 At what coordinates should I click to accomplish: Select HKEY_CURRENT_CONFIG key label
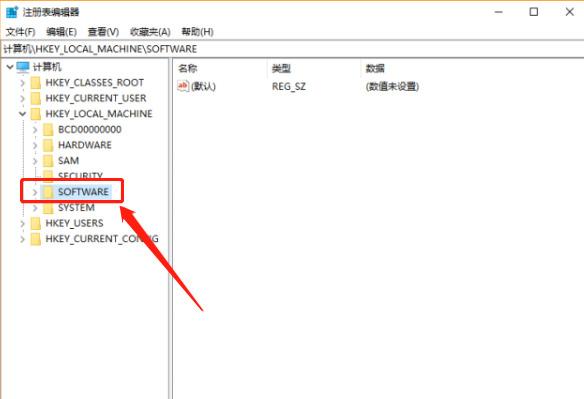(x=102, y=239)
